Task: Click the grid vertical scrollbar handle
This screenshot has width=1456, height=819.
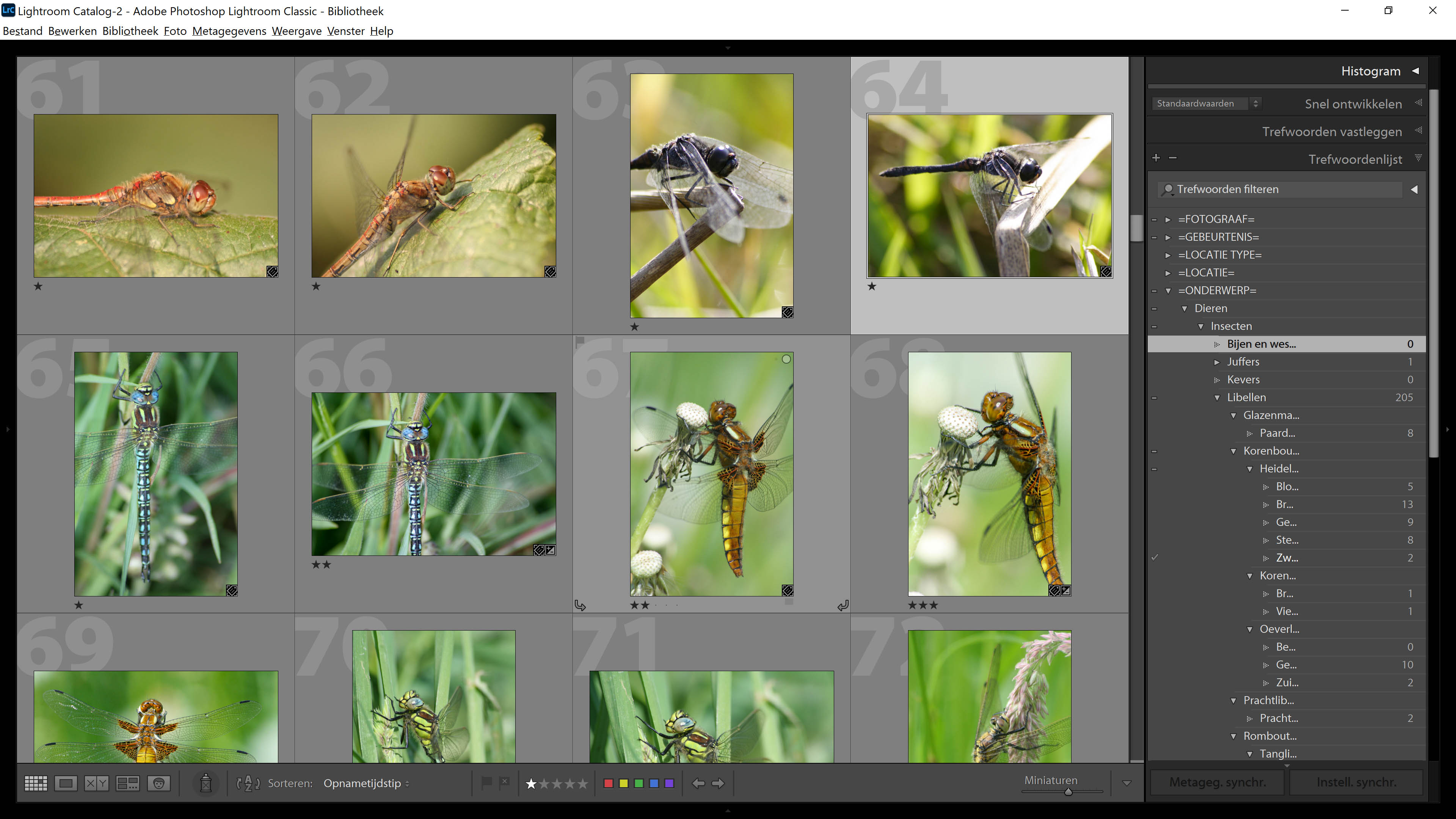Action: click(x=1137, y=228)
